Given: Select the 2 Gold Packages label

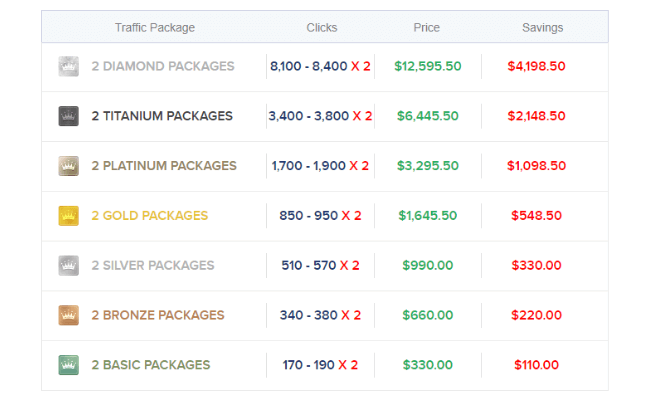Looking at the screenshot, I should tap(150, 216).
